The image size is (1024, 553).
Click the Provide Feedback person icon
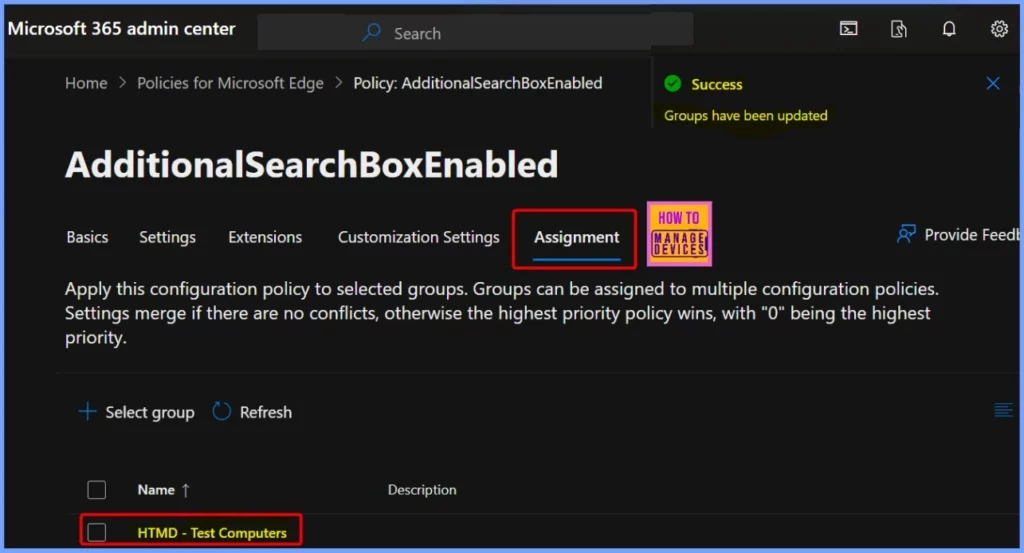(906, 234)
